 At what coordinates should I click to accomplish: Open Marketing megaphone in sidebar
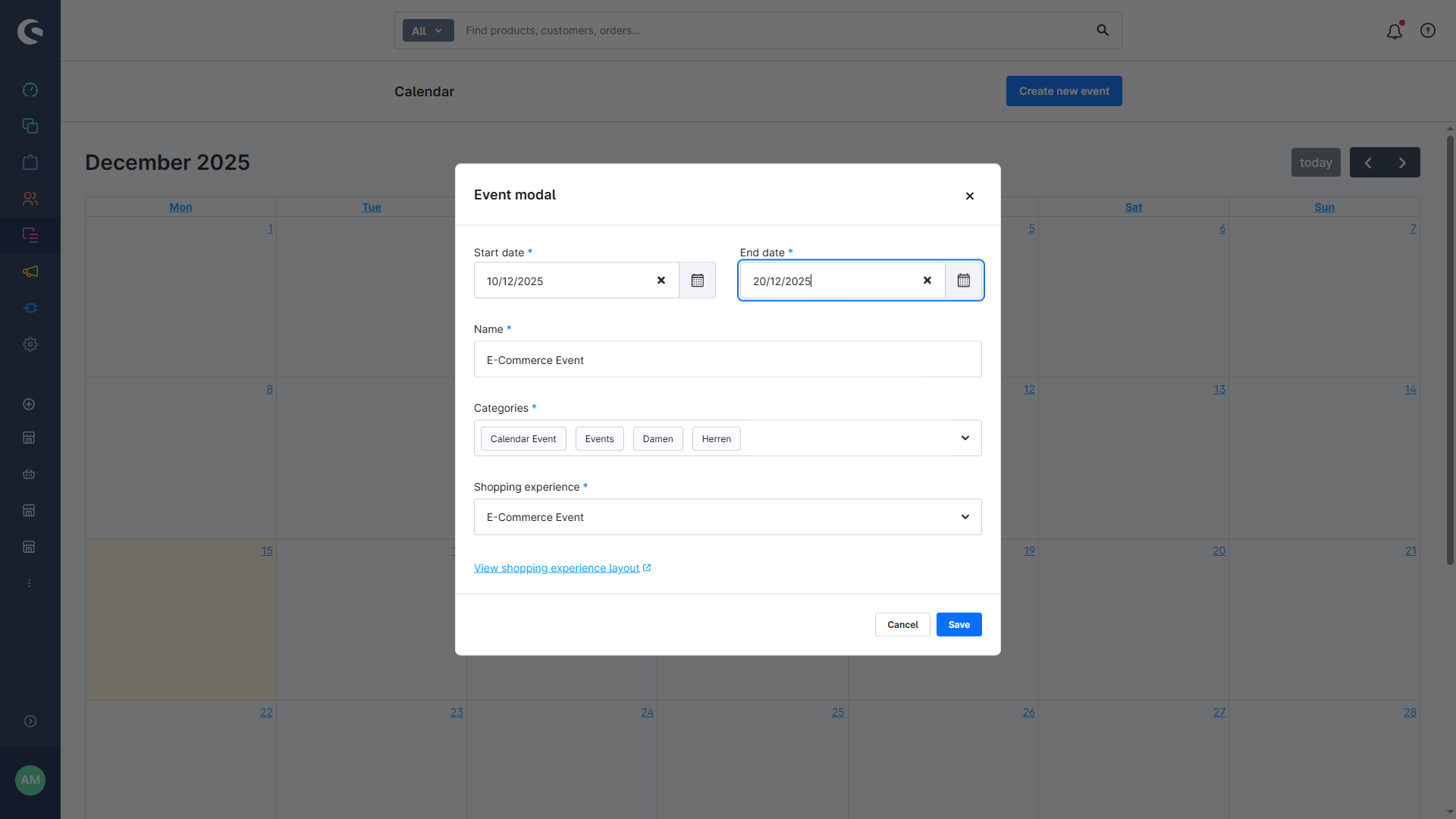[30, 271]
